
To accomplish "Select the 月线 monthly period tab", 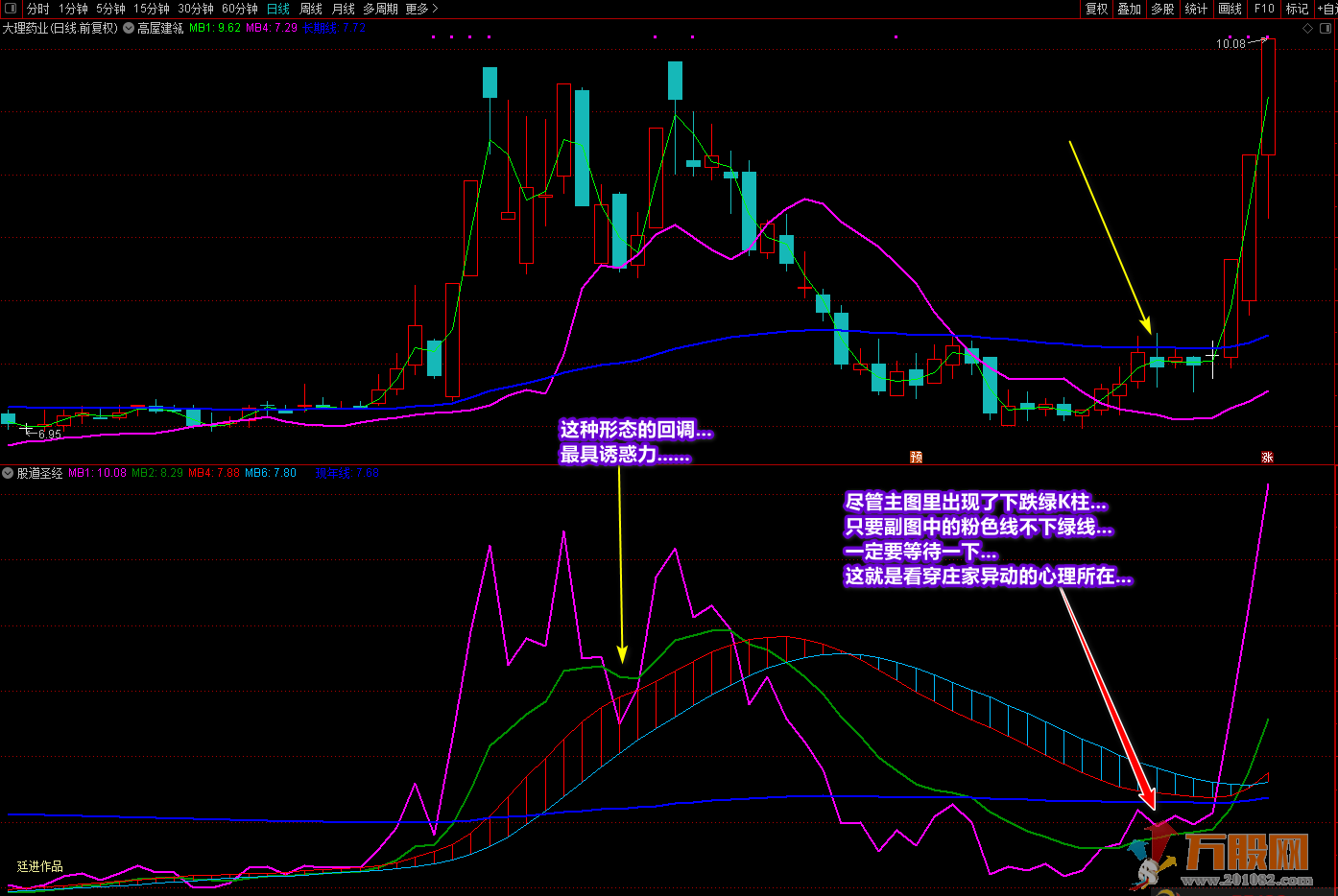I will click(x=344, y=9).
